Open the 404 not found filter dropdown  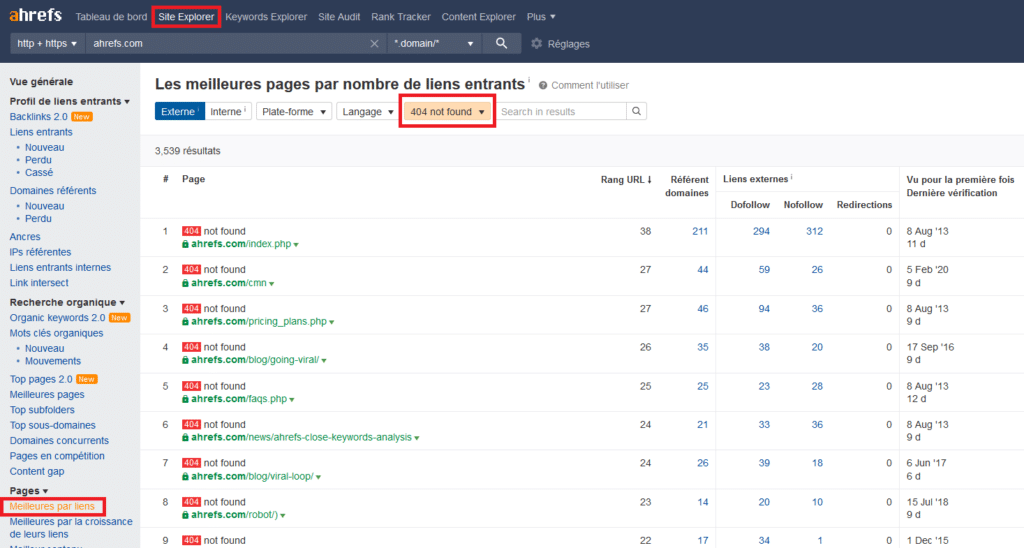tap(447, 112)
